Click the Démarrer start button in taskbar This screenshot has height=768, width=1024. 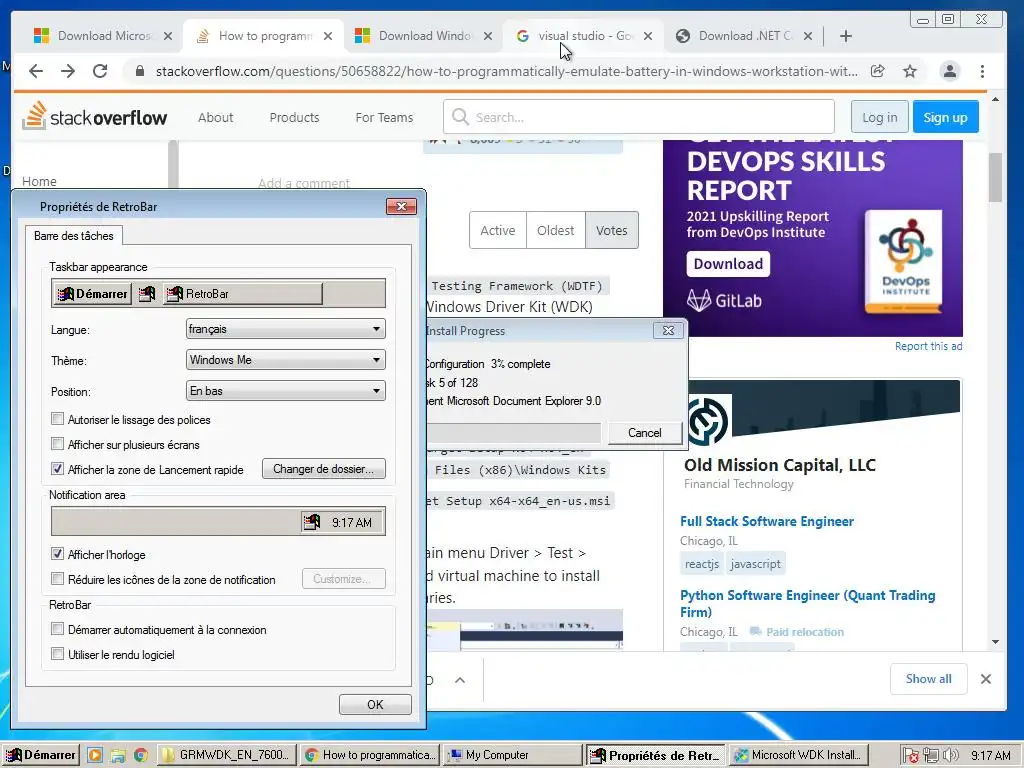click(42, 755)
